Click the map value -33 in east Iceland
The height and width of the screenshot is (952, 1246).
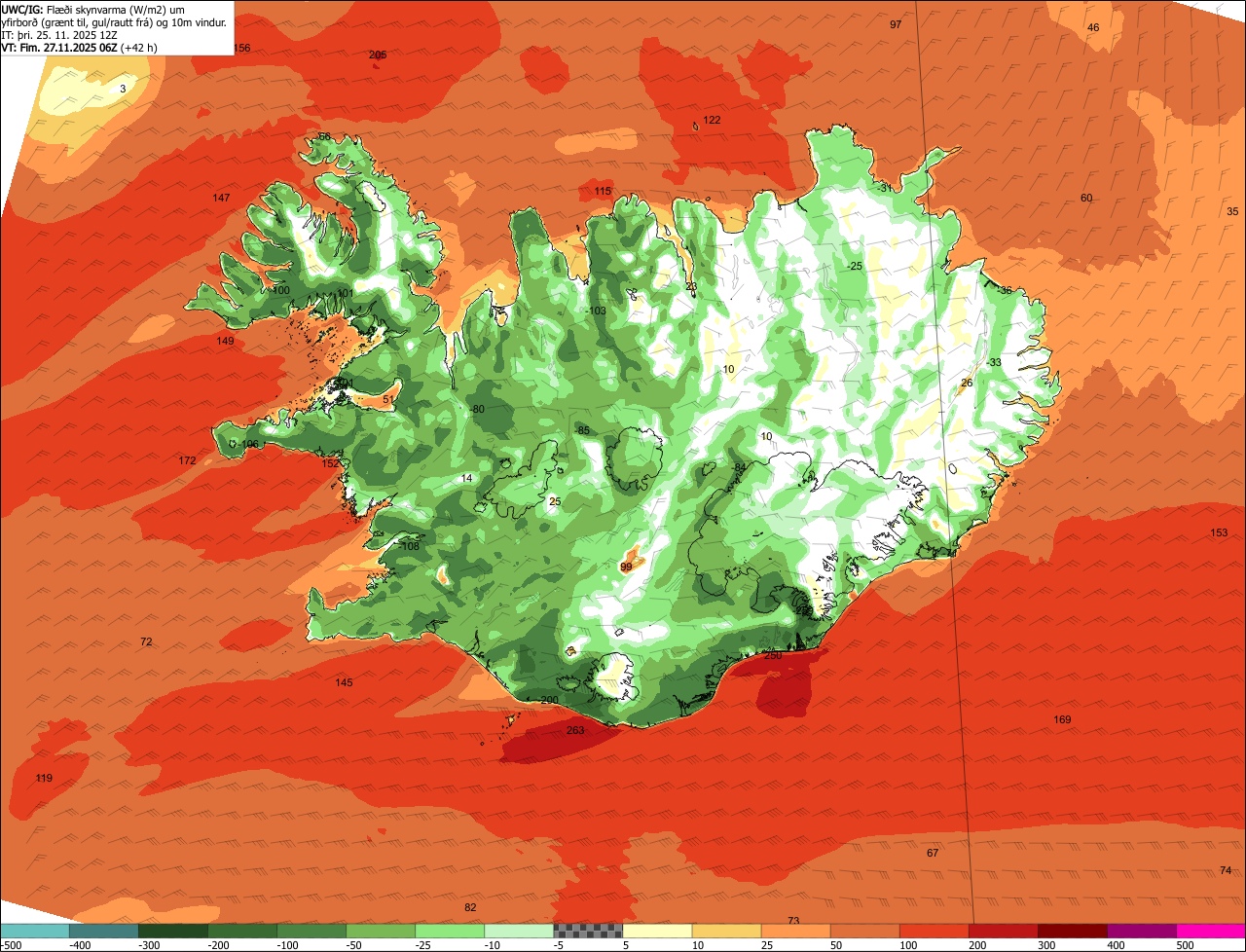[994, 362]
